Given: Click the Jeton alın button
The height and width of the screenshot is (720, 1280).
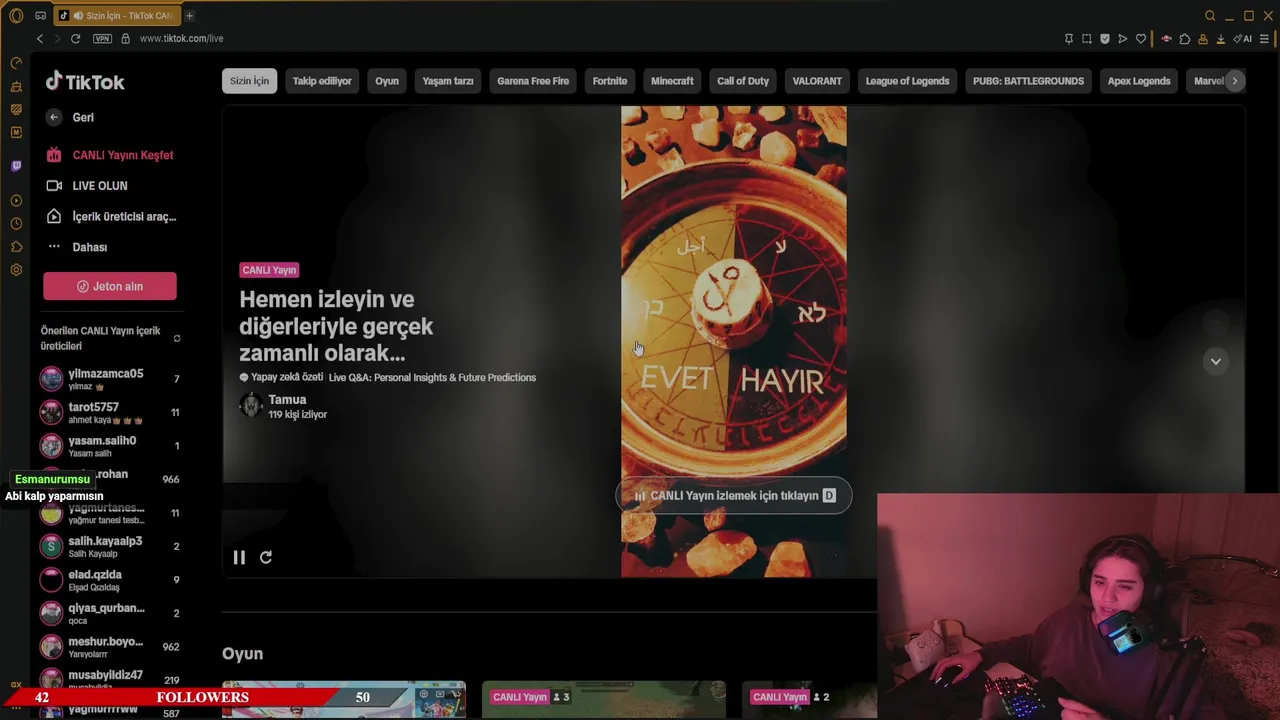Looking at the screenshot, I should (x=110, y=286).
